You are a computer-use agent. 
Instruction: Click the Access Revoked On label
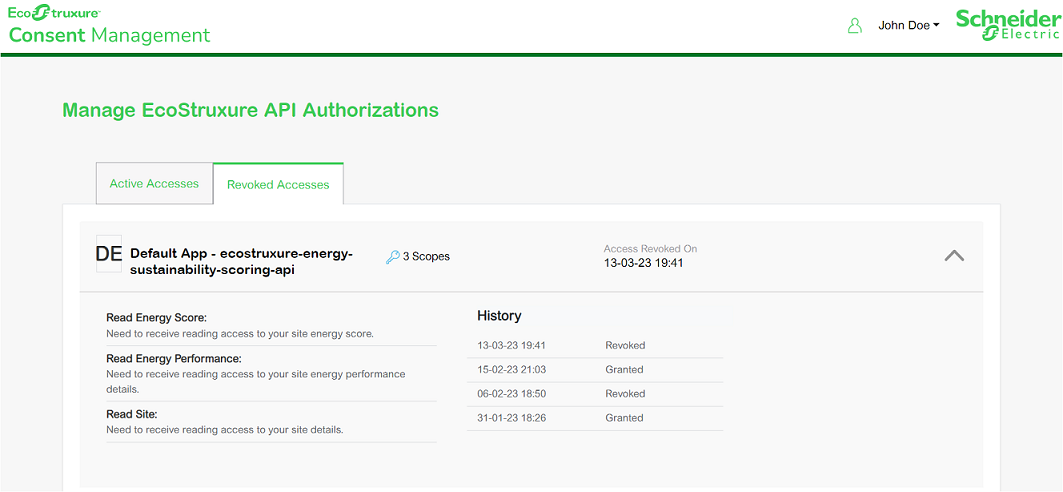click(650, 249)
